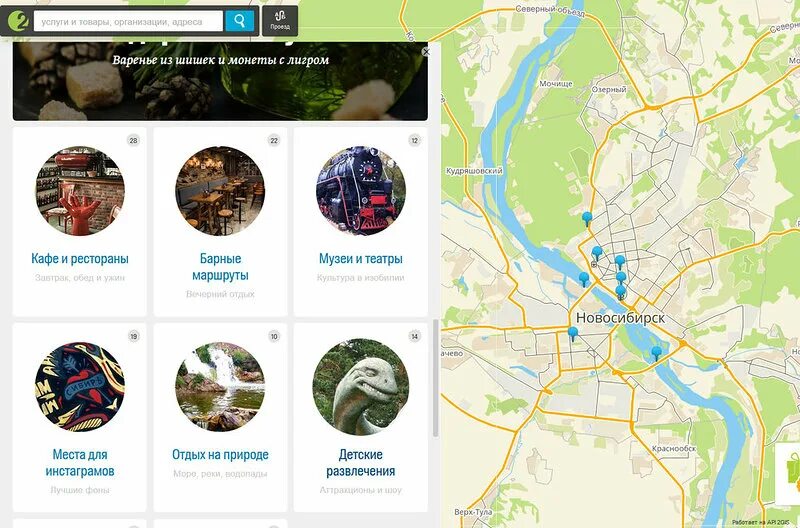Click the waterfall nature thumbnail

(x=220, y=387)
